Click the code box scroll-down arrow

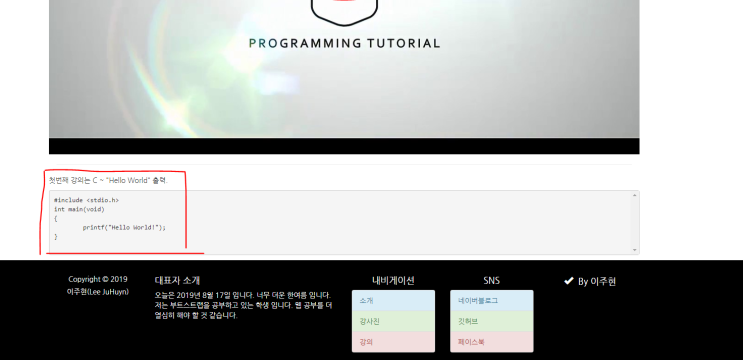click(634, 250)
